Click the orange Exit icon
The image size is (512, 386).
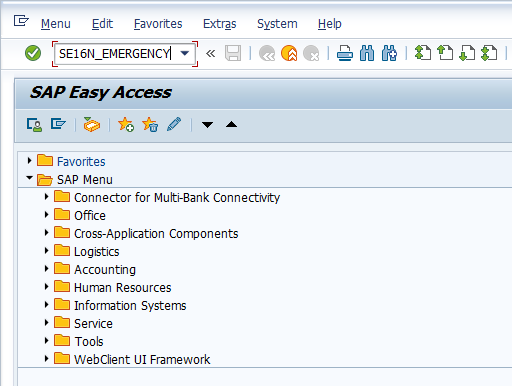(289, 53)
